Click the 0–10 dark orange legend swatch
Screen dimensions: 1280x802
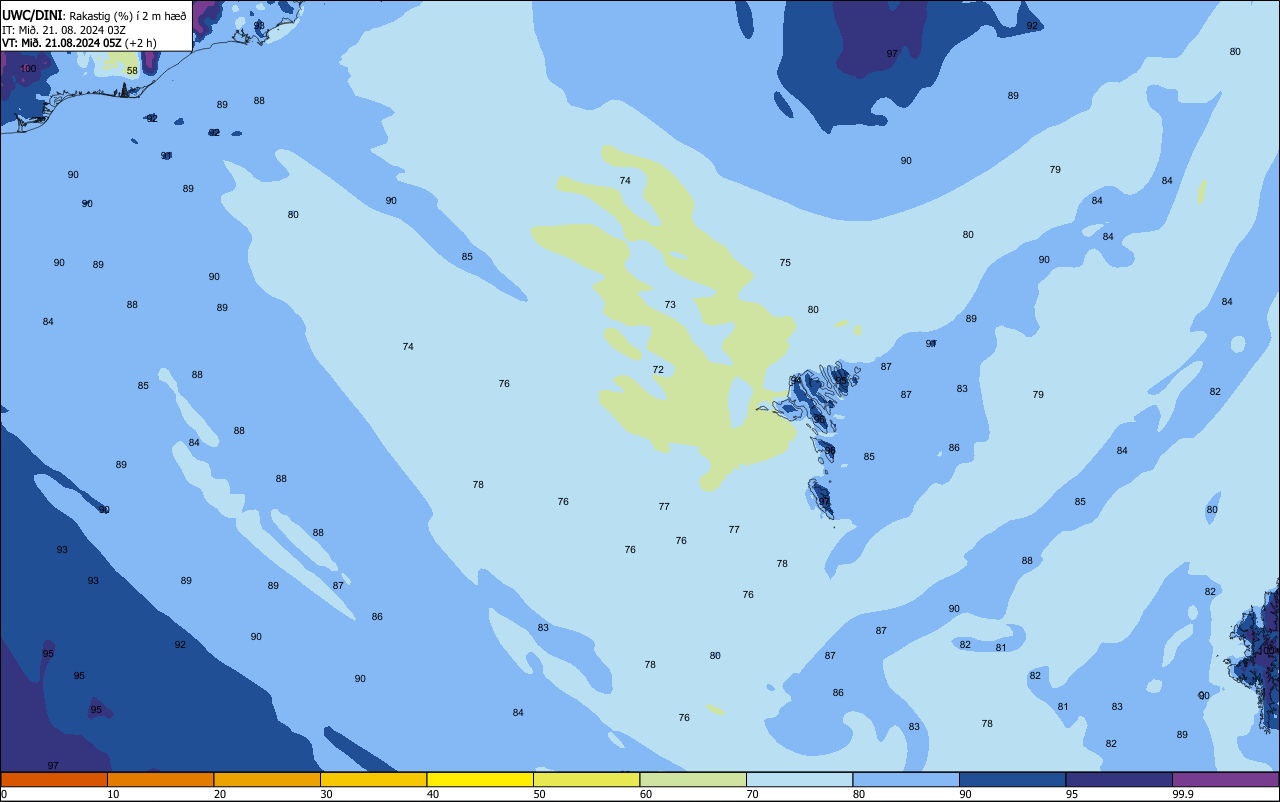point(54,779)
